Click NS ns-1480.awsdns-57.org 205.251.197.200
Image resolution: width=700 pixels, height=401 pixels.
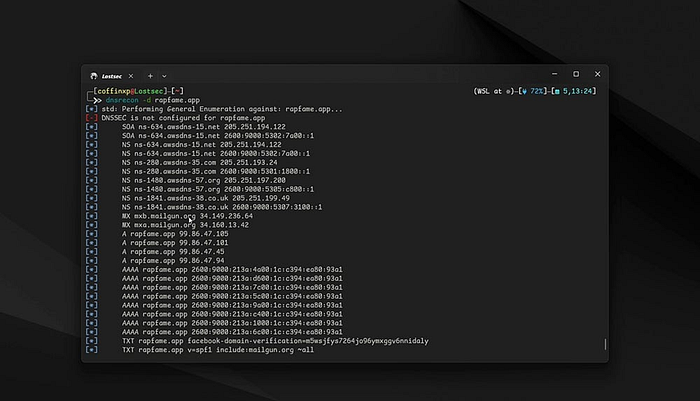[x=204, y=180]
